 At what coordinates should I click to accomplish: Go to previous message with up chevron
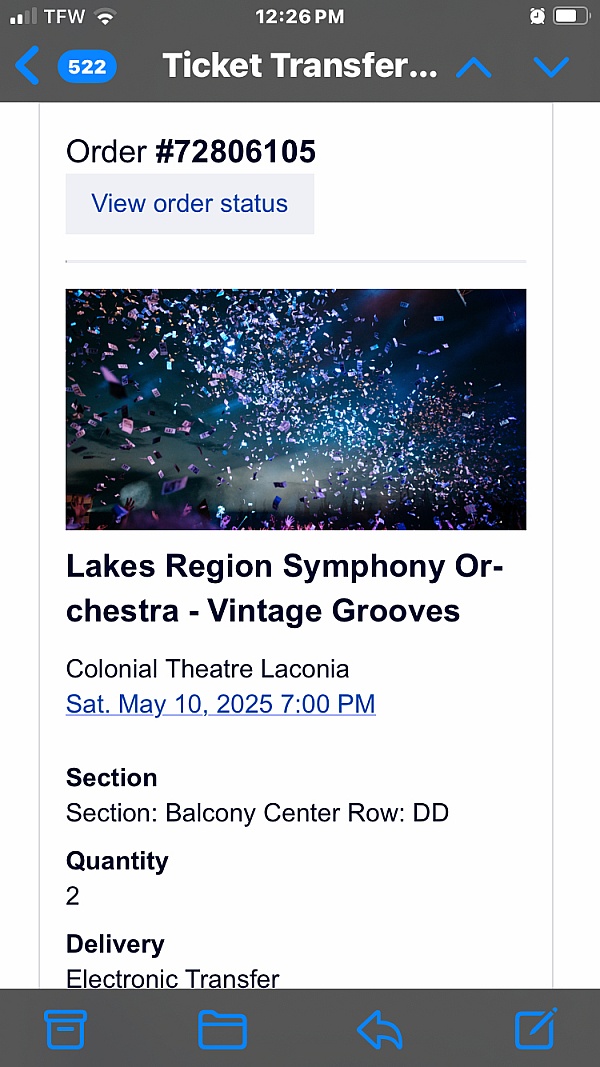[474, 67]
